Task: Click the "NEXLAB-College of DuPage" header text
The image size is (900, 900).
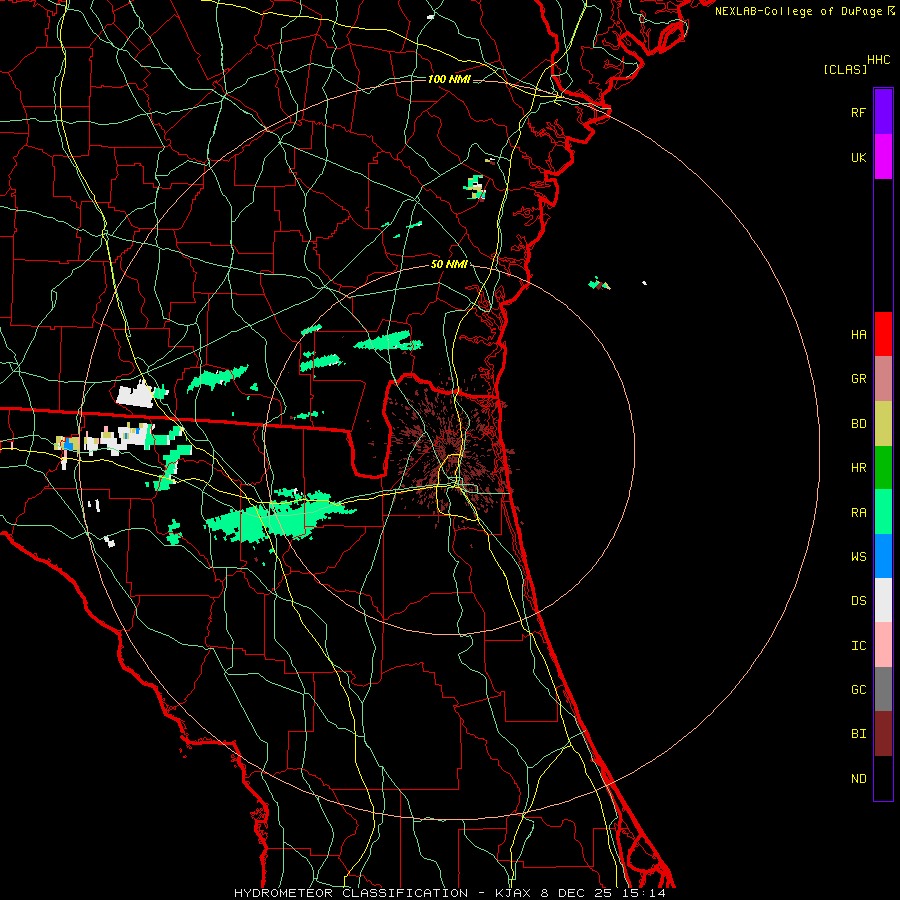Action: (800, 11)
